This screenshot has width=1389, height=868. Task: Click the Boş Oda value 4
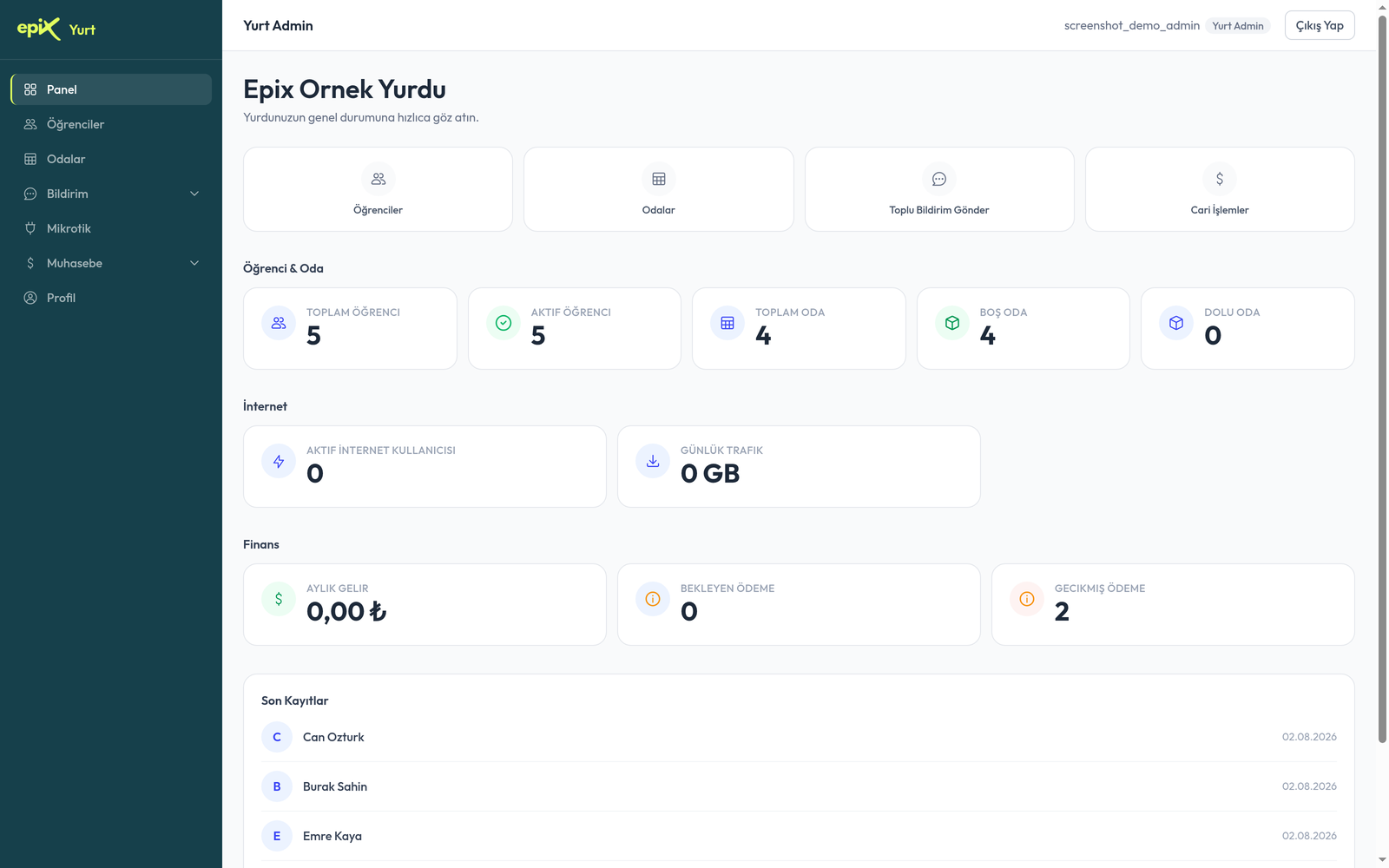point(988,336)
